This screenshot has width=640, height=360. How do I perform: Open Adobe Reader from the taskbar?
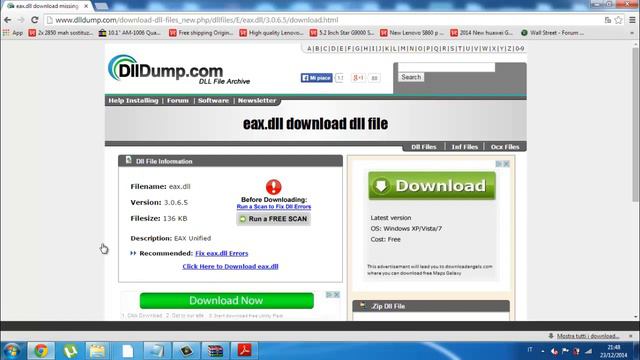[x=244, y=351]
